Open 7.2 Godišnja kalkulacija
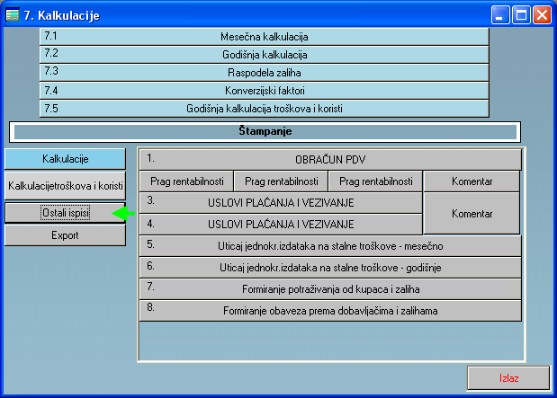Screen dimensions: 557x398 [x=264, y=55]
